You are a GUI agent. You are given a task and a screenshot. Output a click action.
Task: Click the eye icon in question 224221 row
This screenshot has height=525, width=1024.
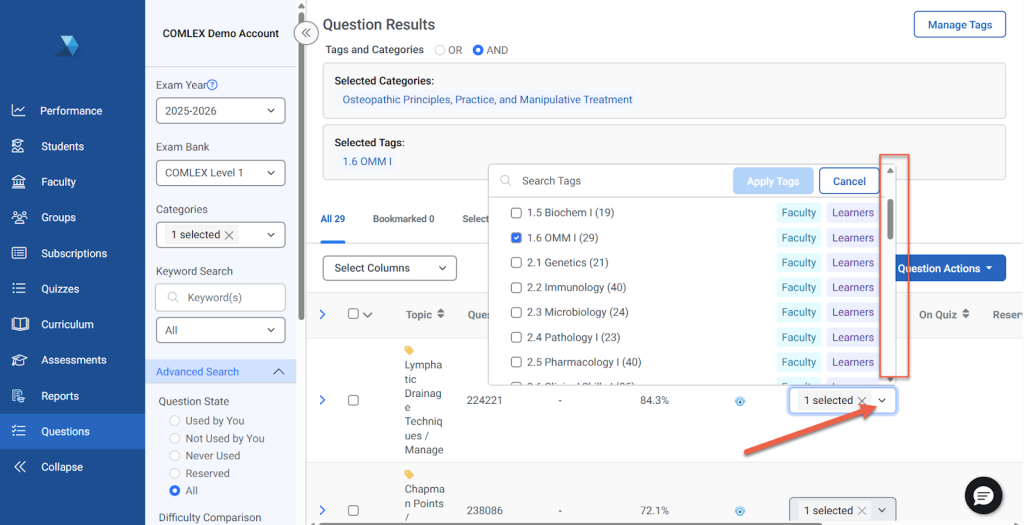click(740, 401)
